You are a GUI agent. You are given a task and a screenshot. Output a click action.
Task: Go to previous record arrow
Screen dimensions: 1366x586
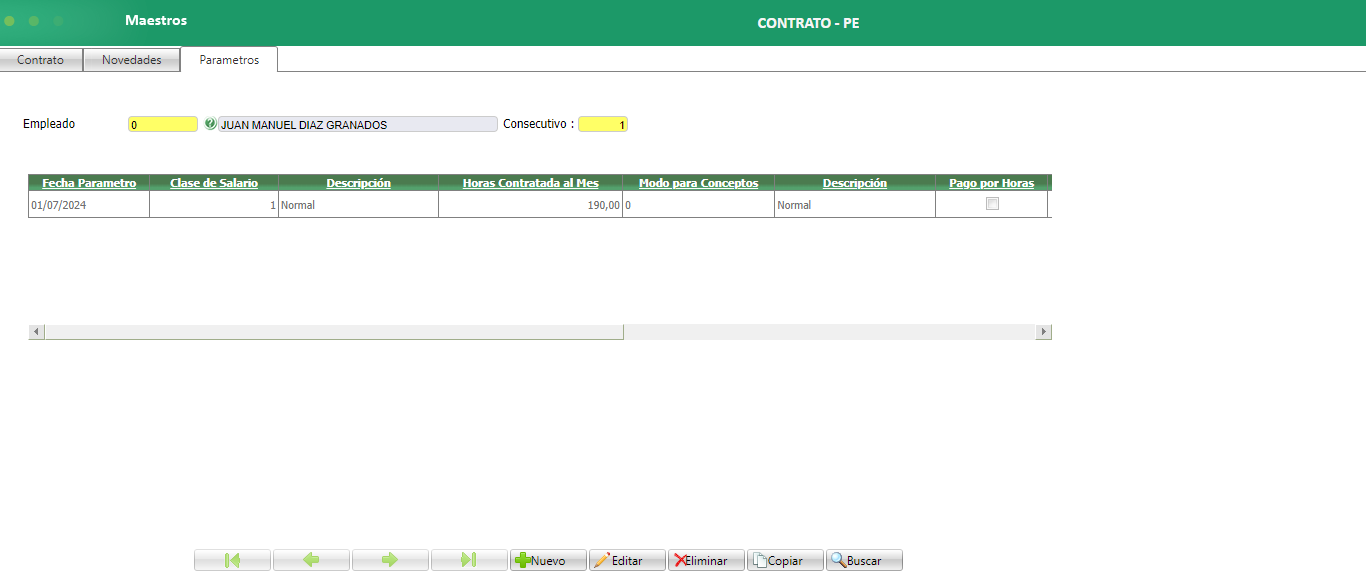pos(311,560)
